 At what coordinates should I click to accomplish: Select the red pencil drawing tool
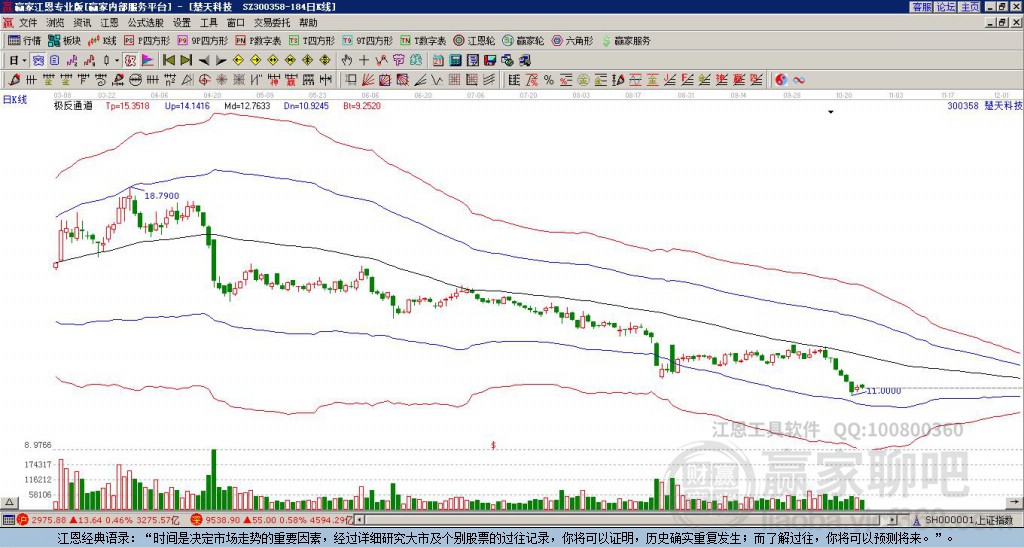pos(14,80)
